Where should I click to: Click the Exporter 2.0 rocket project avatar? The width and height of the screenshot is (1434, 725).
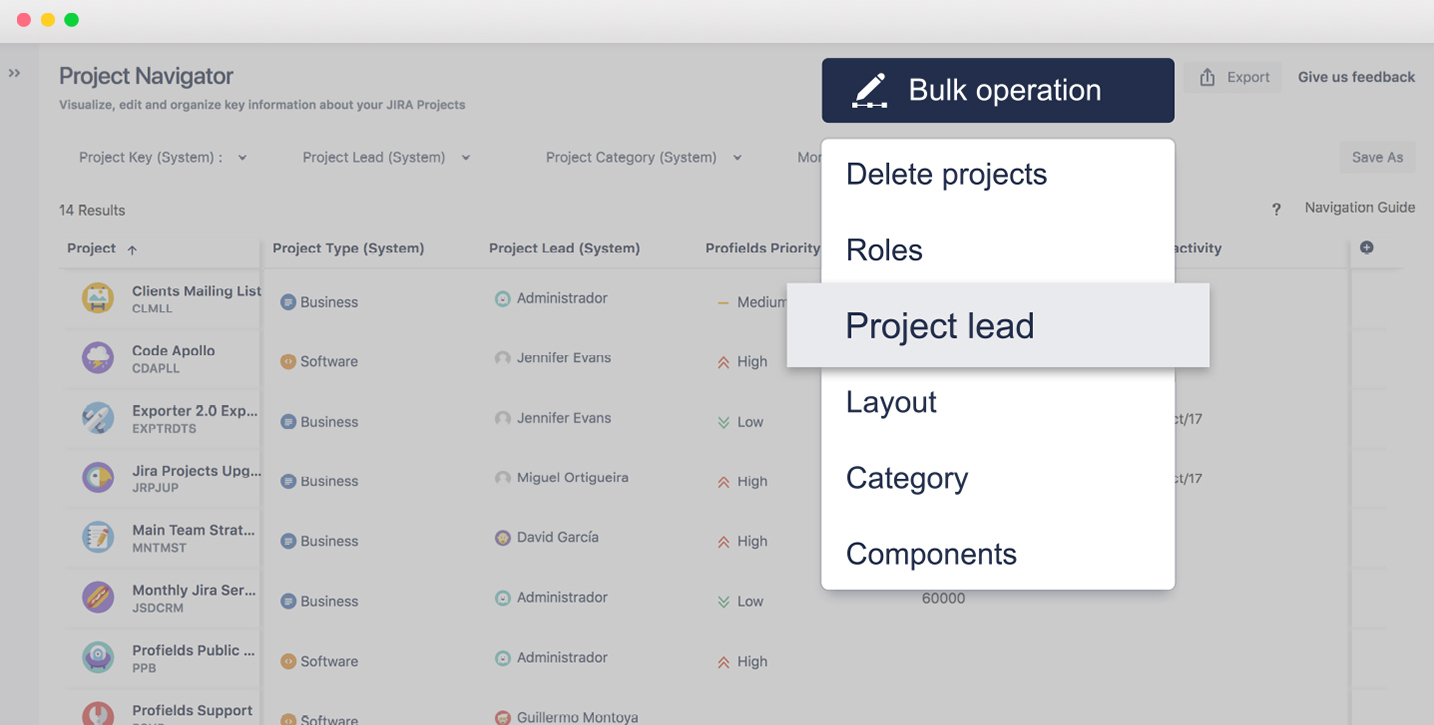click(x=98, y=418)
